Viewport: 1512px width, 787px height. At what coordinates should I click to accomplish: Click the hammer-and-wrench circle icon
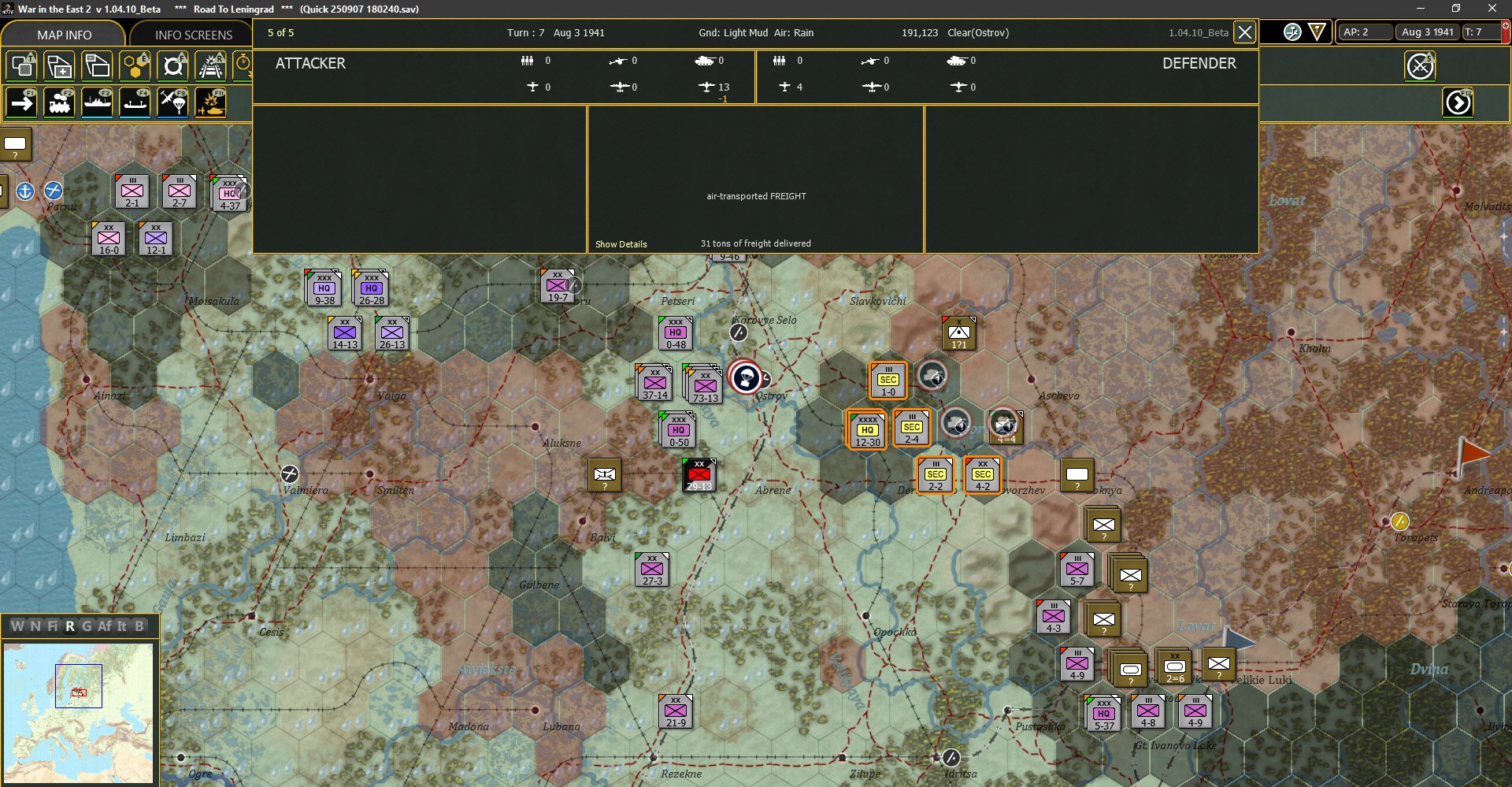[x=1292, y=32]
